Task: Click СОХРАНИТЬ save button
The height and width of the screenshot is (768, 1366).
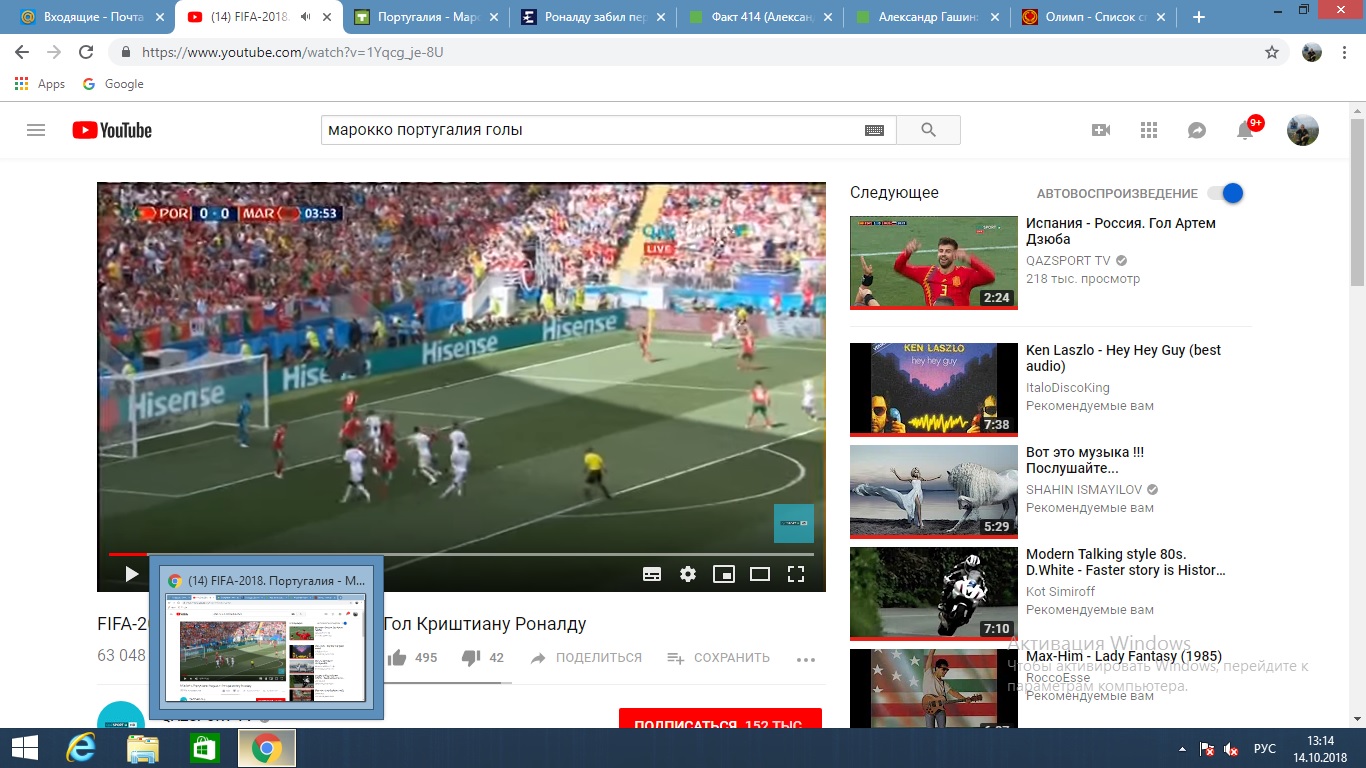Action: (718, 658)
